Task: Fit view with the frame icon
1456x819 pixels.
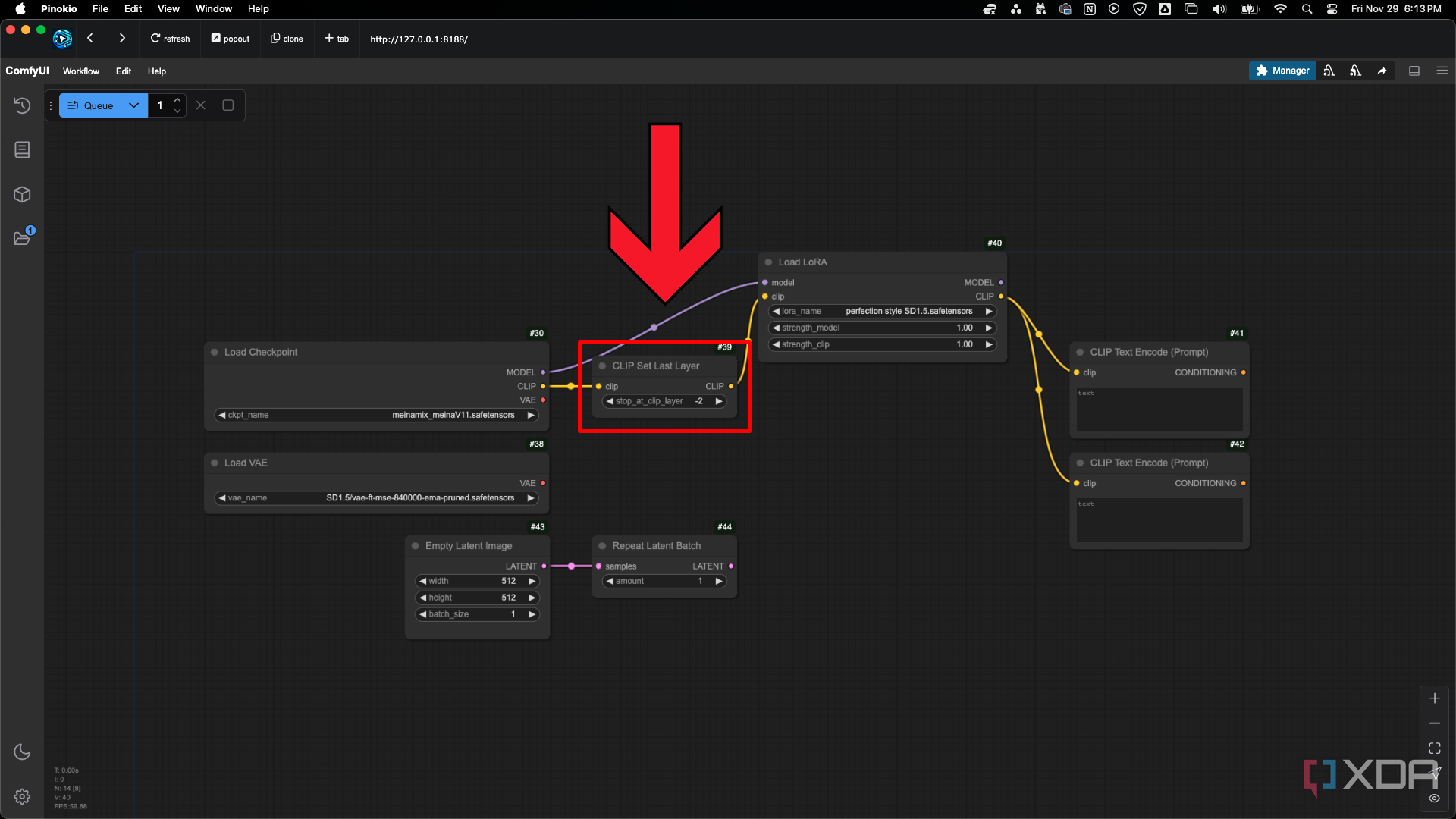Action: (1435, 748)
